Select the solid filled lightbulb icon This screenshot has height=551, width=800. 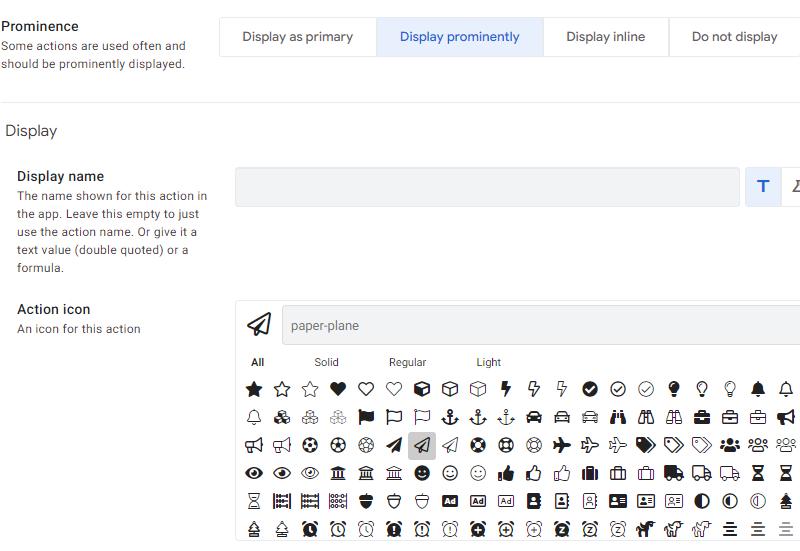(x=674, y=389)
